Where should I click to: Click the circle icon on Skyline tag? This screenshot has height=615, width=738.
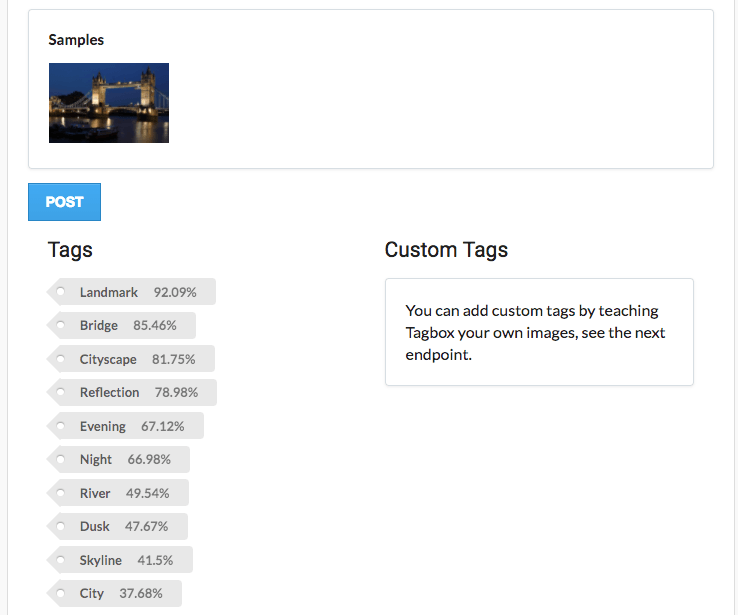pos(60,560)
